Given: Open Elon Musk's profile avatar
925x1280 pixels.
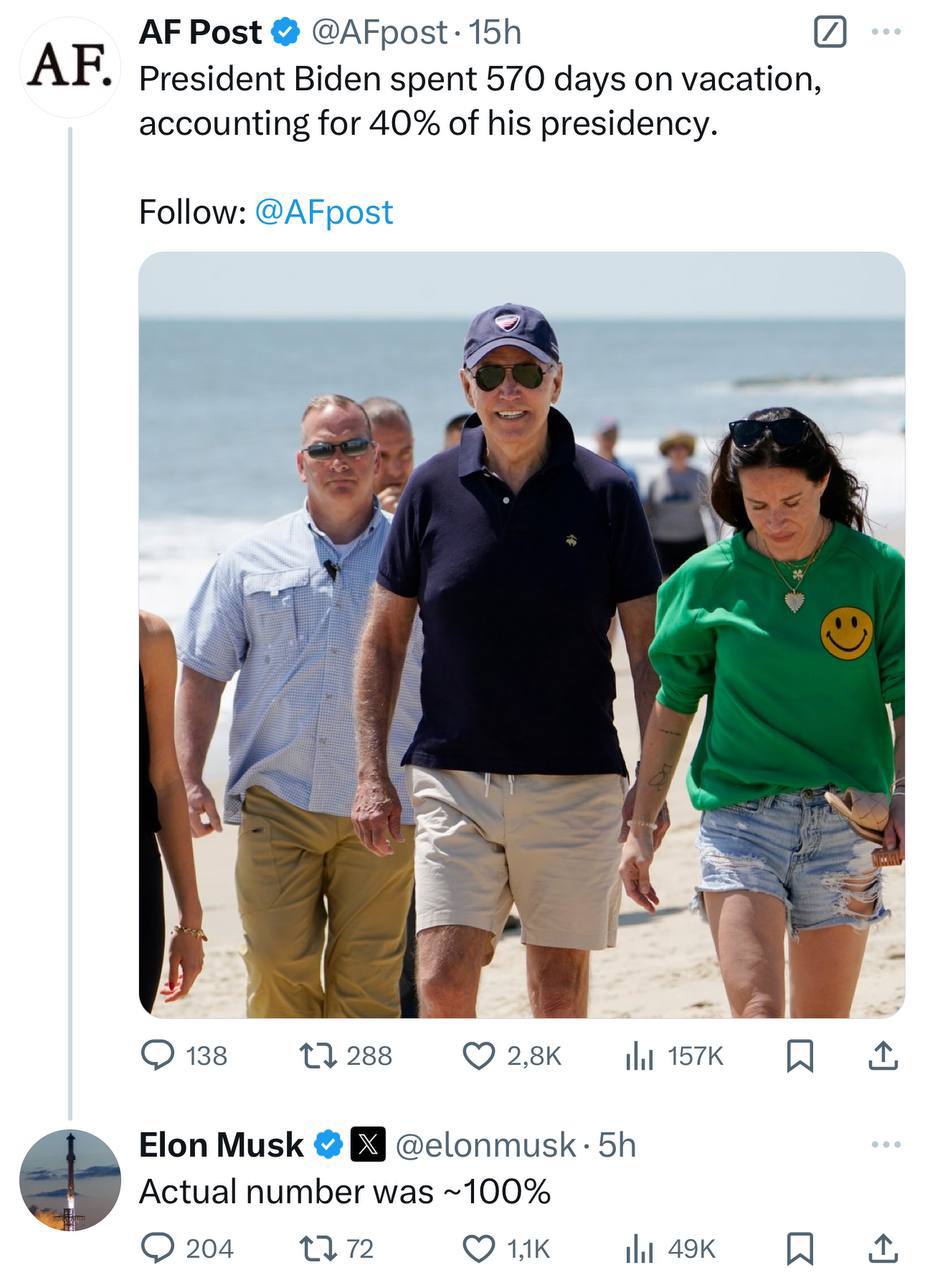Looking at the screenshot, I should [x=69, y=1180].
